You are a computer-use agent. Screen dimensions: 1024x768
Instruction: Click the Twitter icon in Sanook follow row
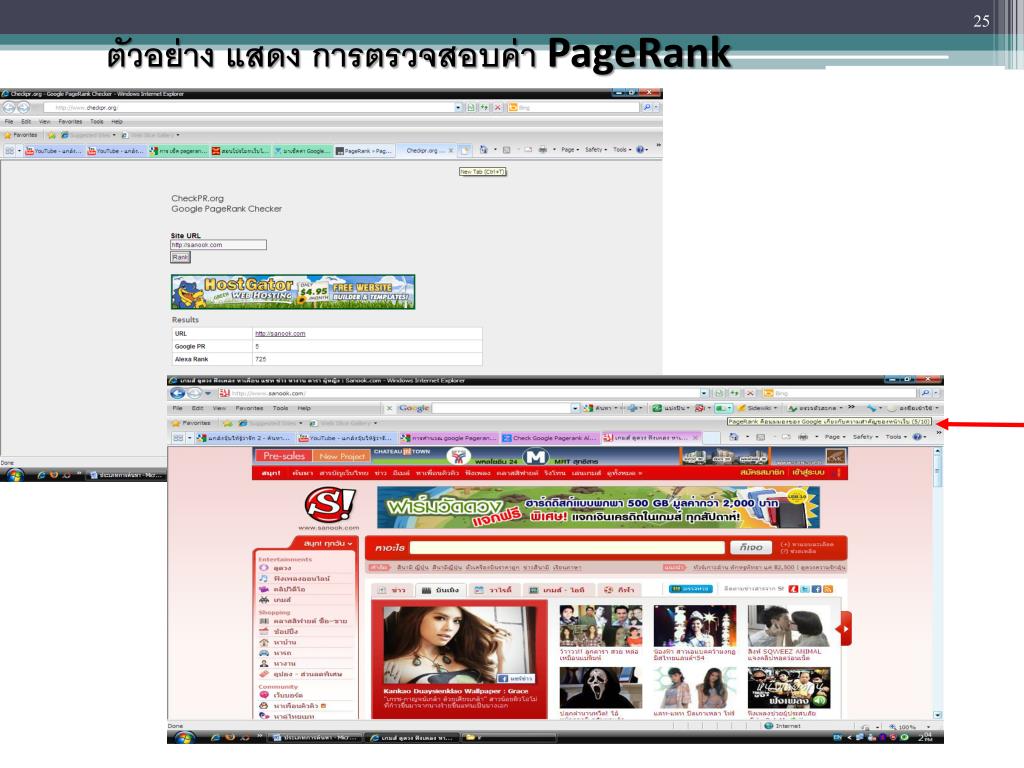pyautogui.click(x=805, y=589)
